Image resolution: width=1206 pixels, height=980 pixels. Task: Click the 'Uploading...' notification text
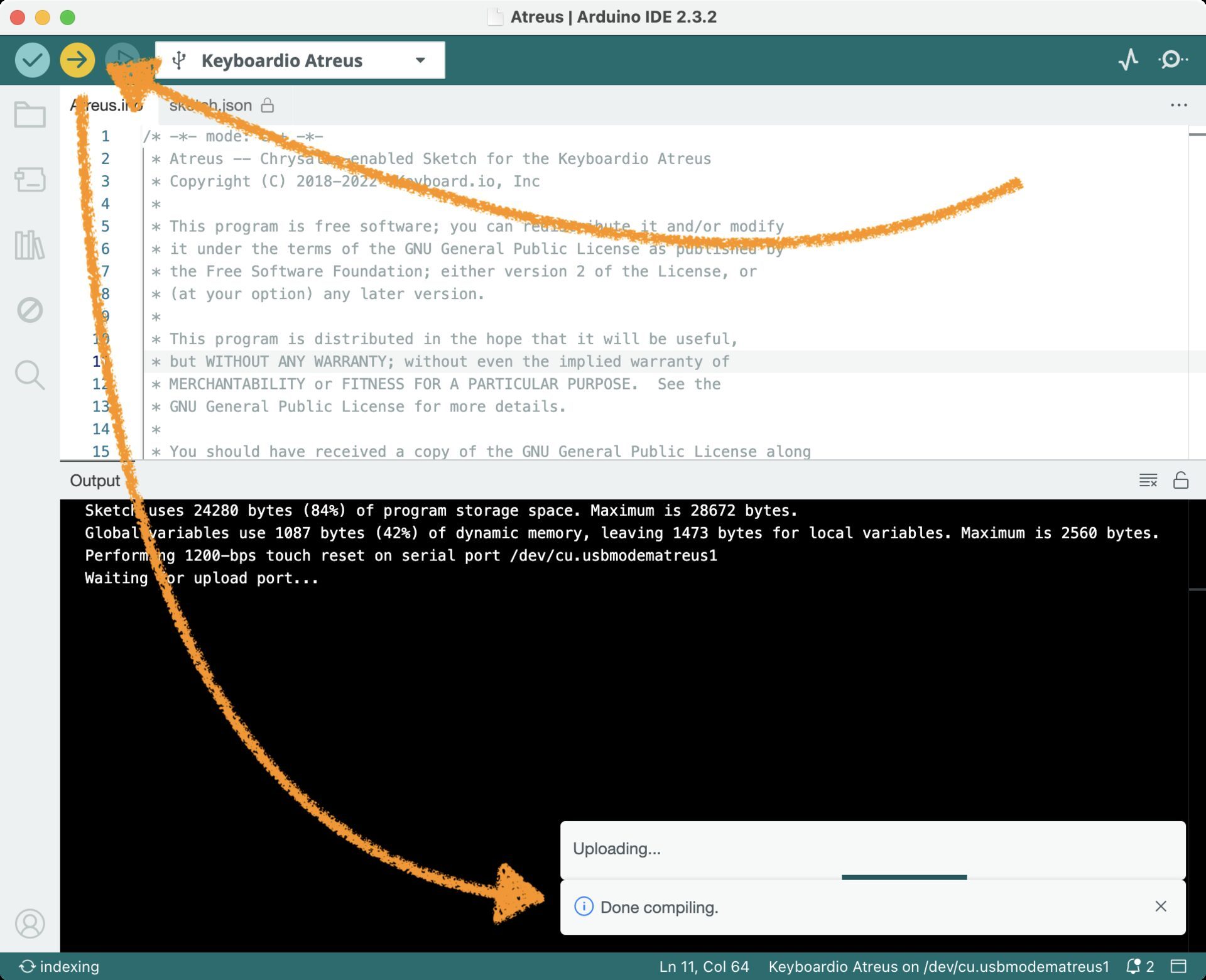[x=617, y=849]
